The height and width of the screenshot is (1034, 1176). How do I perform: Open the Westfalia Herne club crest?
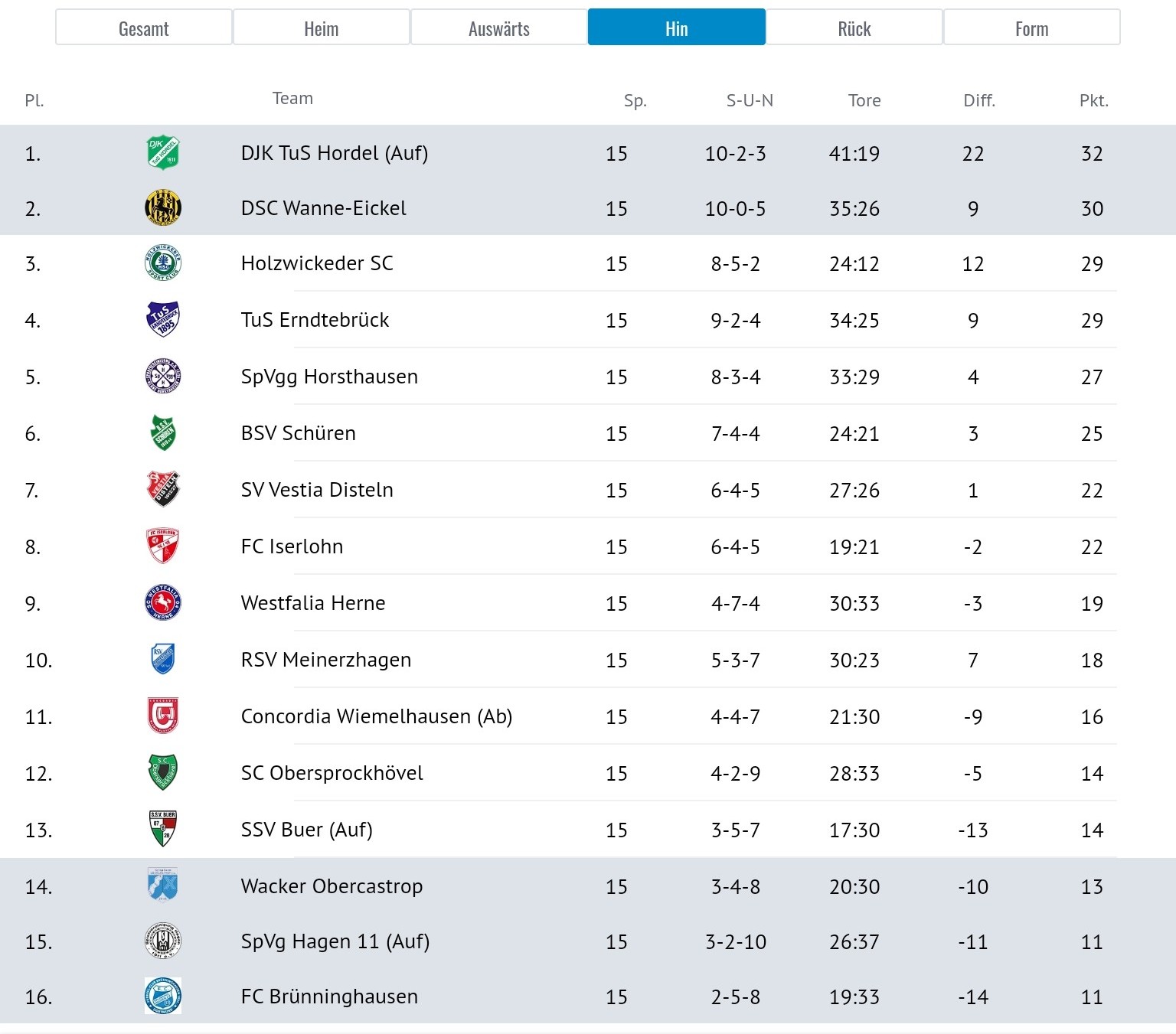click(x=163, y=603)
